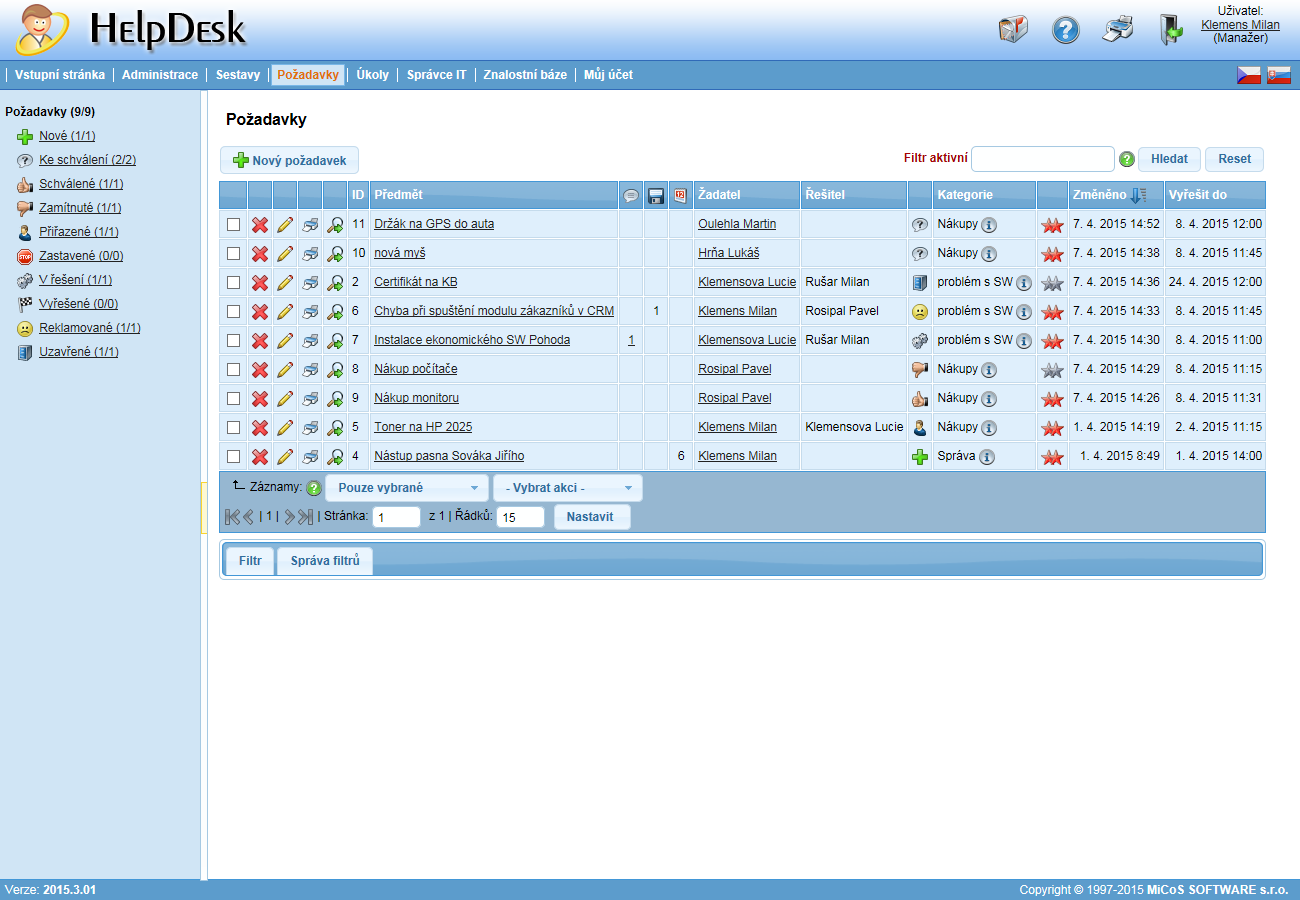This screenshot has width=1300, height=900.
Task: Click the green help icon beside Hledat
Action: click(1127, 159)
